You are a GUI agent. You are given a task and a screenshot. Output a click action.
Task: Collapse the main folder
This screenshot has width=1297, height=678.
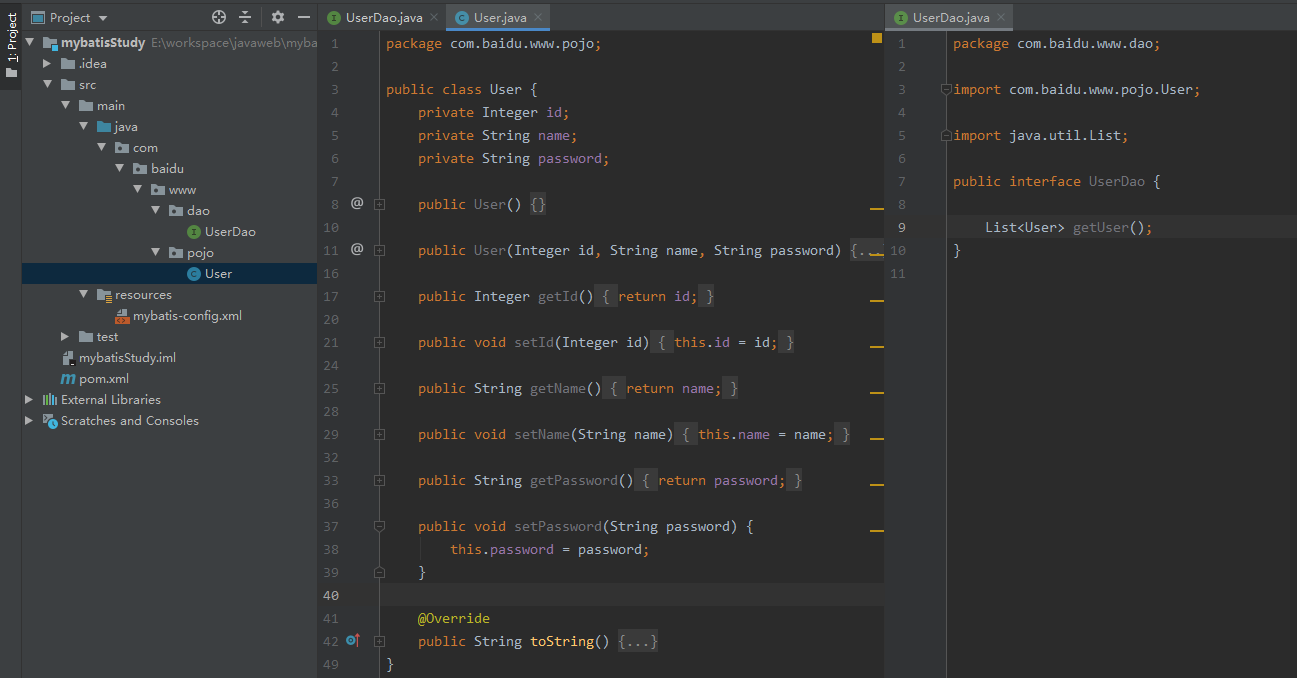[65, 106]
